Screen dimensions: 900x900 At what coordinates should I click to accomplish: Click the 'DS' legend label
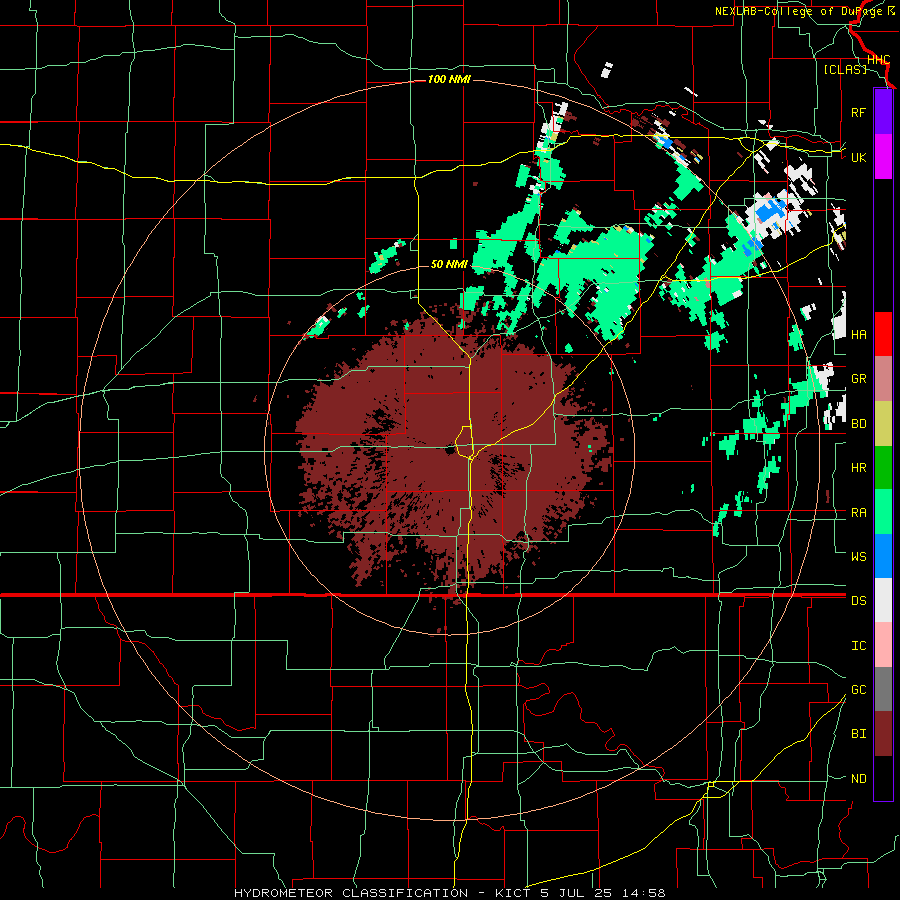tap(858, 601)
